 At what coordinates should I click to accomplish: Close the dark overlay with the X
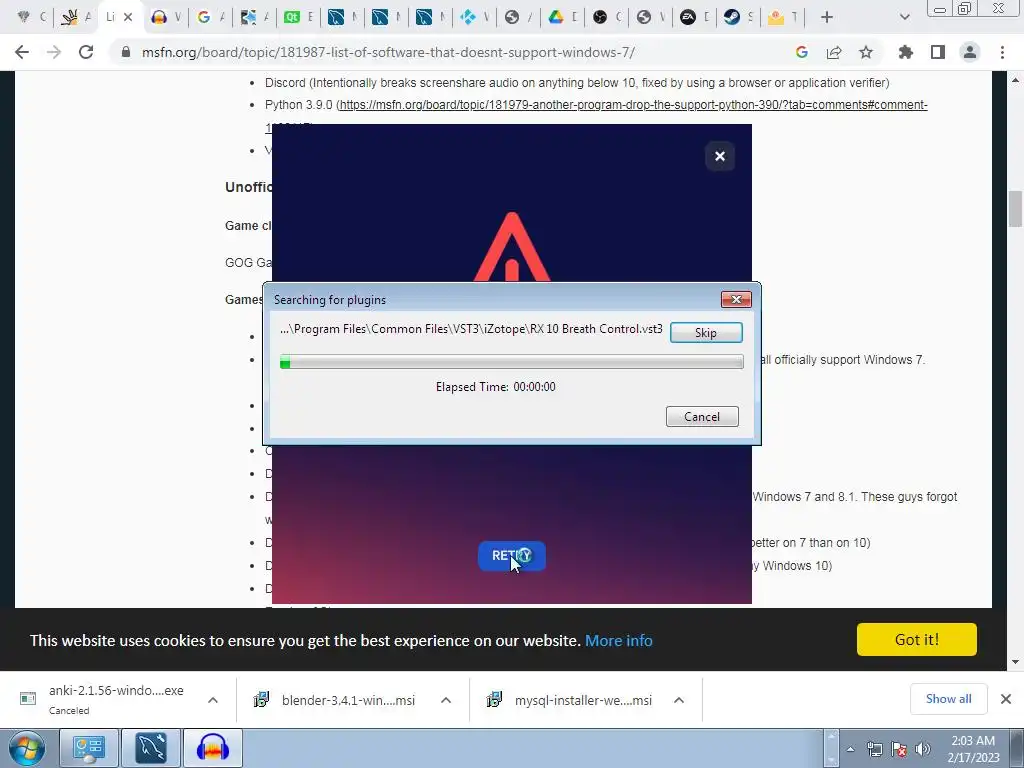720,156
